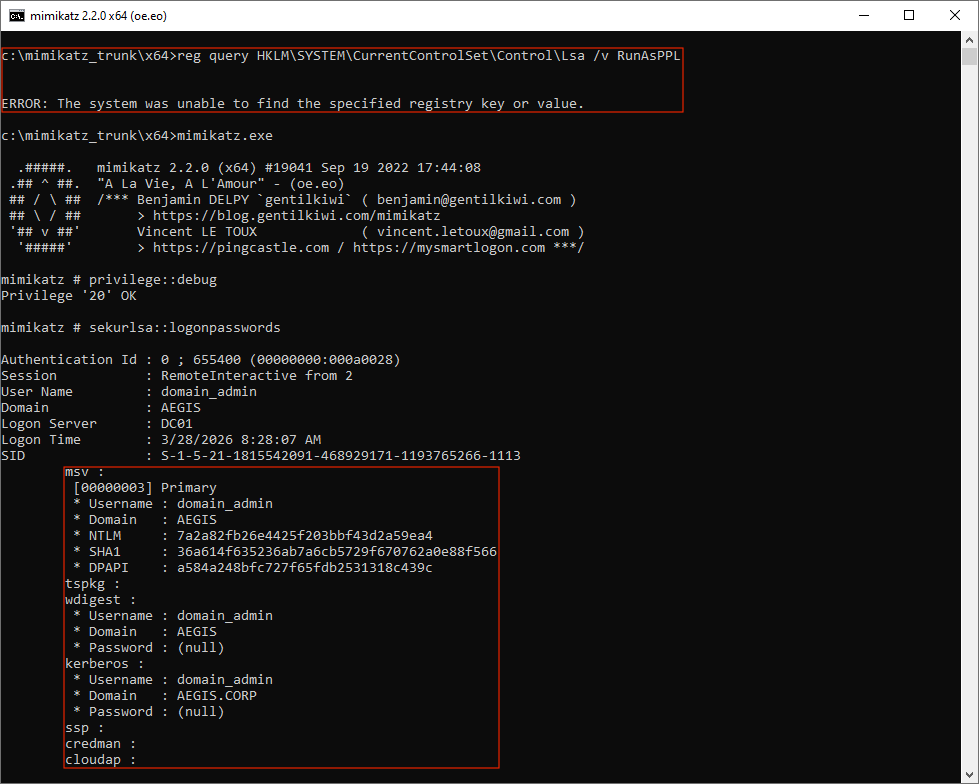Click the vincent.letoux@gmail.com email text
The height and width of the screenshot is (784, 979).
[473, 232]
